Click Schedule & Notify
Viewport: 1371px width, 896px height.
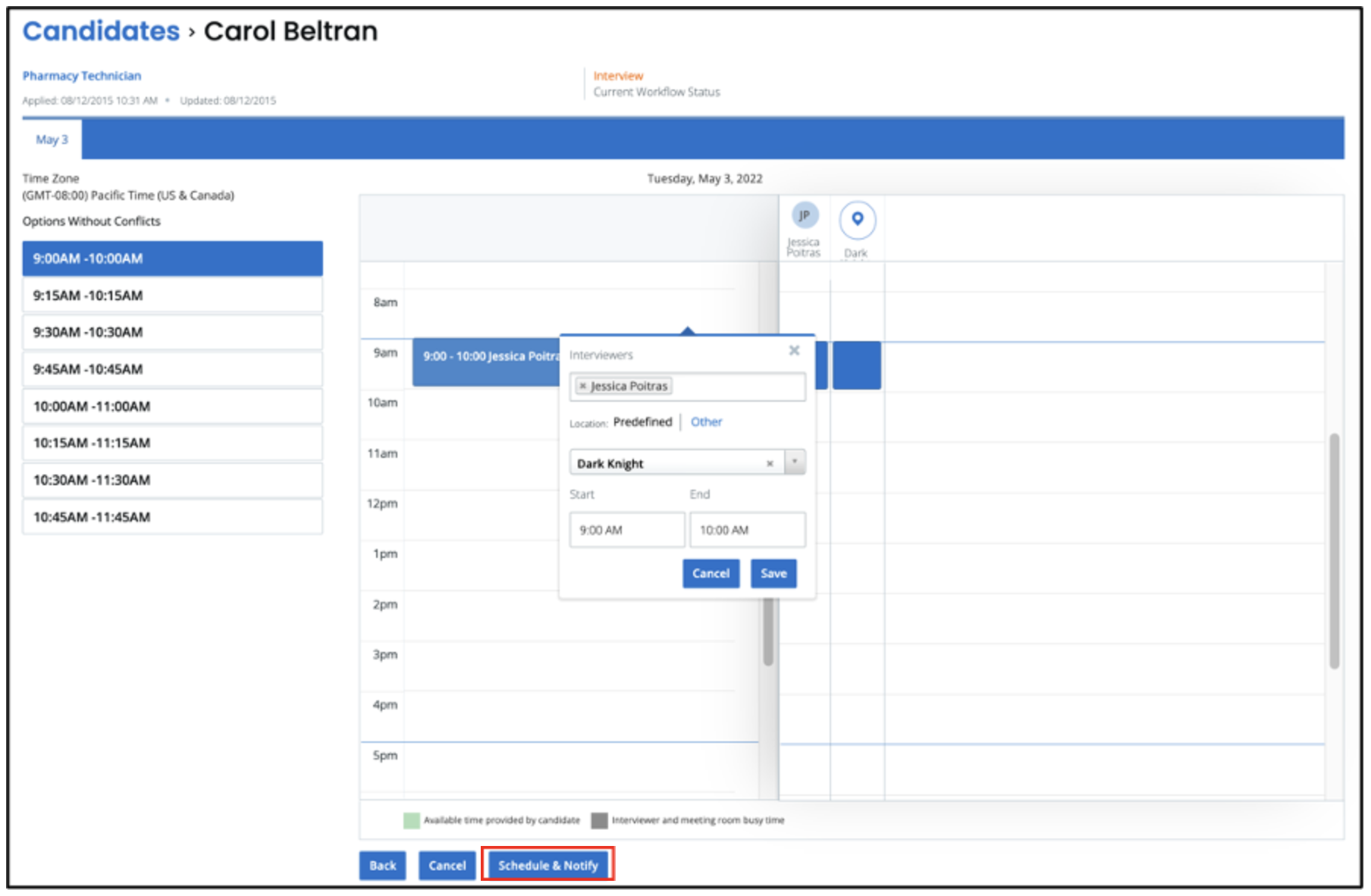548,865
